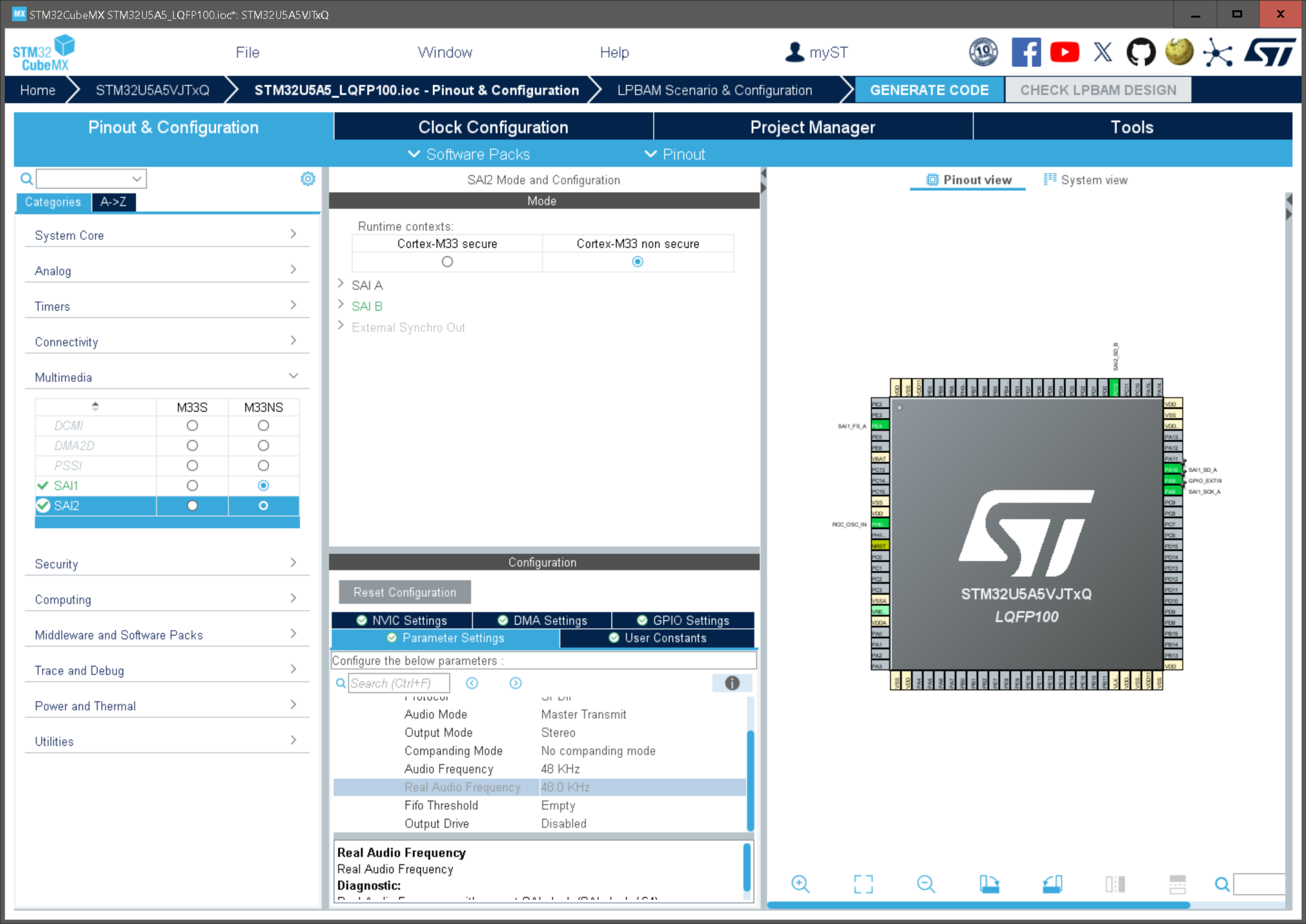The width and height of the screenshot is (1306, 924).
Task: Go to next parameter search result
Action: [x=515, y=683]
